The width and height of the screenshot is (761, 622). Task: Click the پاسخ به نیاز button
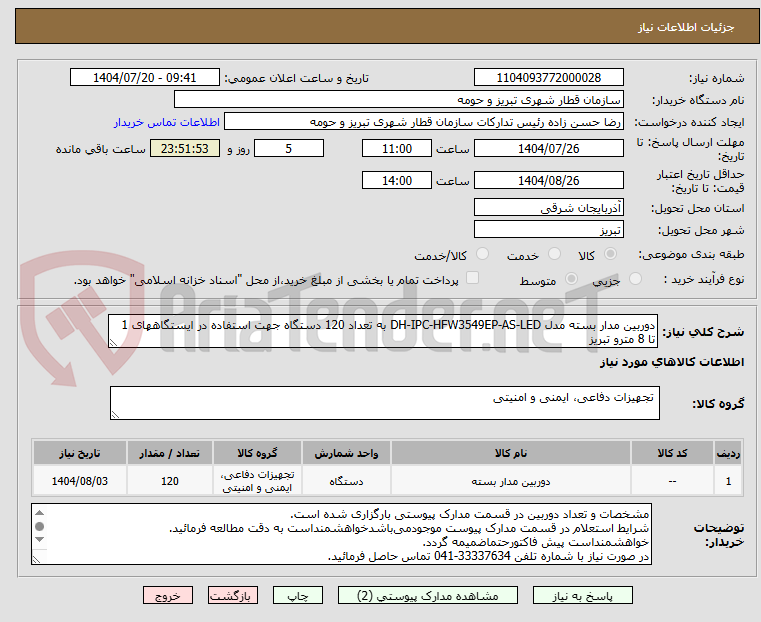pyautogui.click(x=582, y=595)
